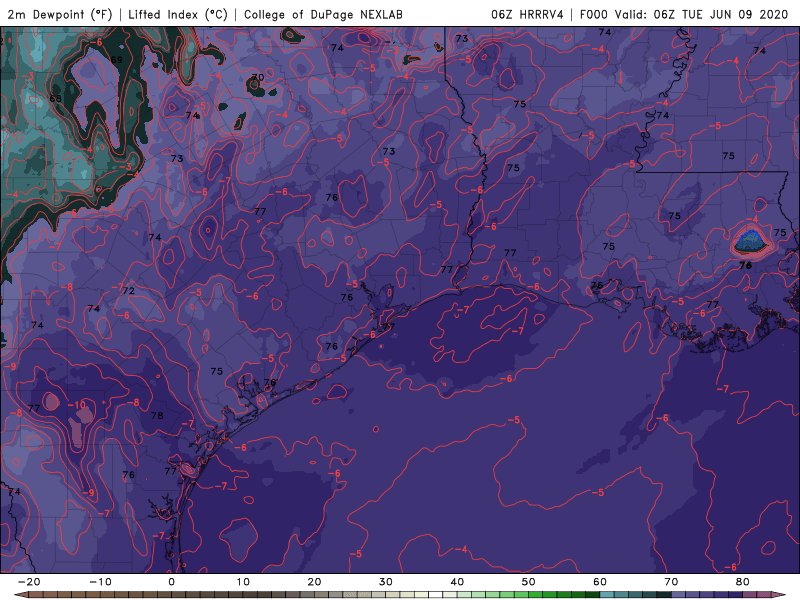
Task: Click the red '-10' lifted index contour label
Action: 77,405
